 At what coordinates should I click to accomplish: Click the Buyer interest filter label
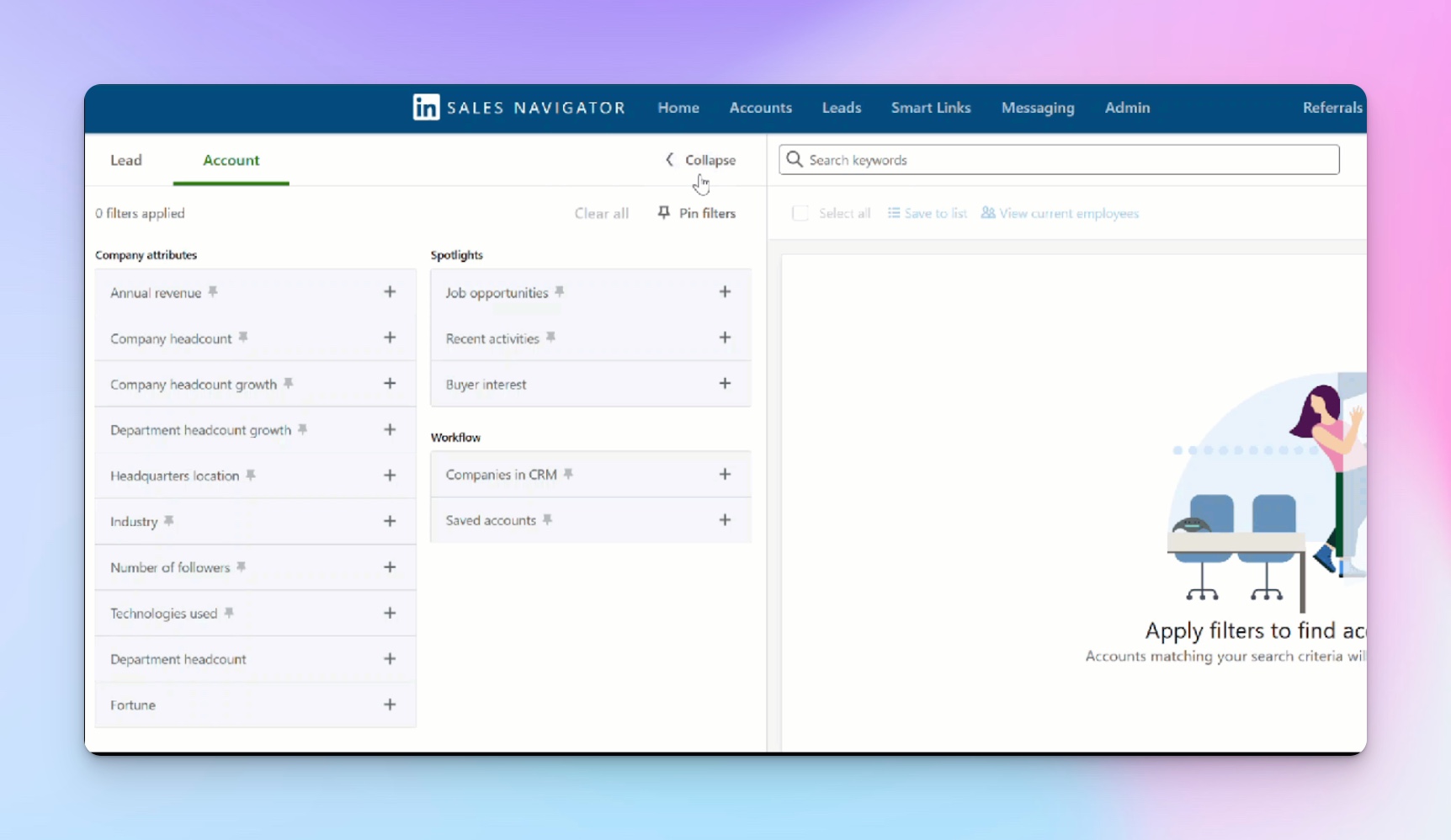[x=486, y=384]
